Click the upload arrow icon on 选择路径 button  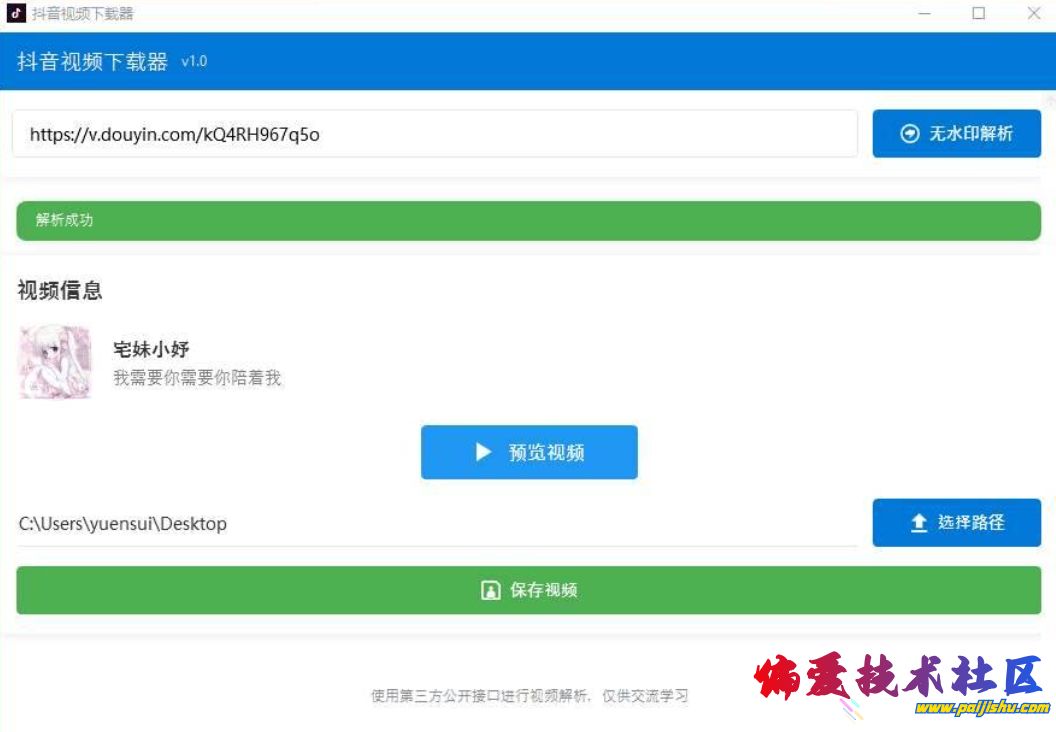pos(917,522)
